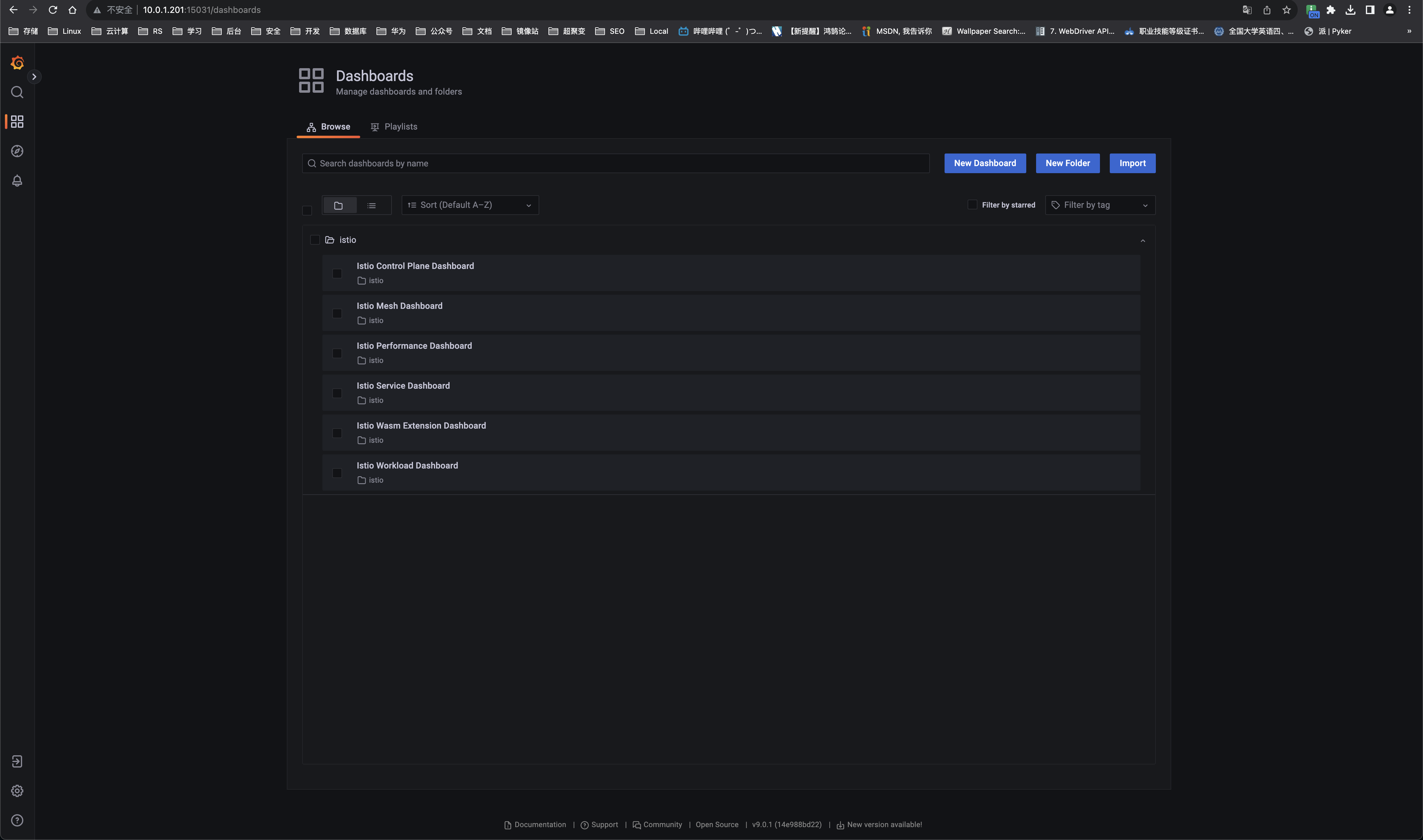Open the SEO bookmarks folder

click(x=610, y=31)
